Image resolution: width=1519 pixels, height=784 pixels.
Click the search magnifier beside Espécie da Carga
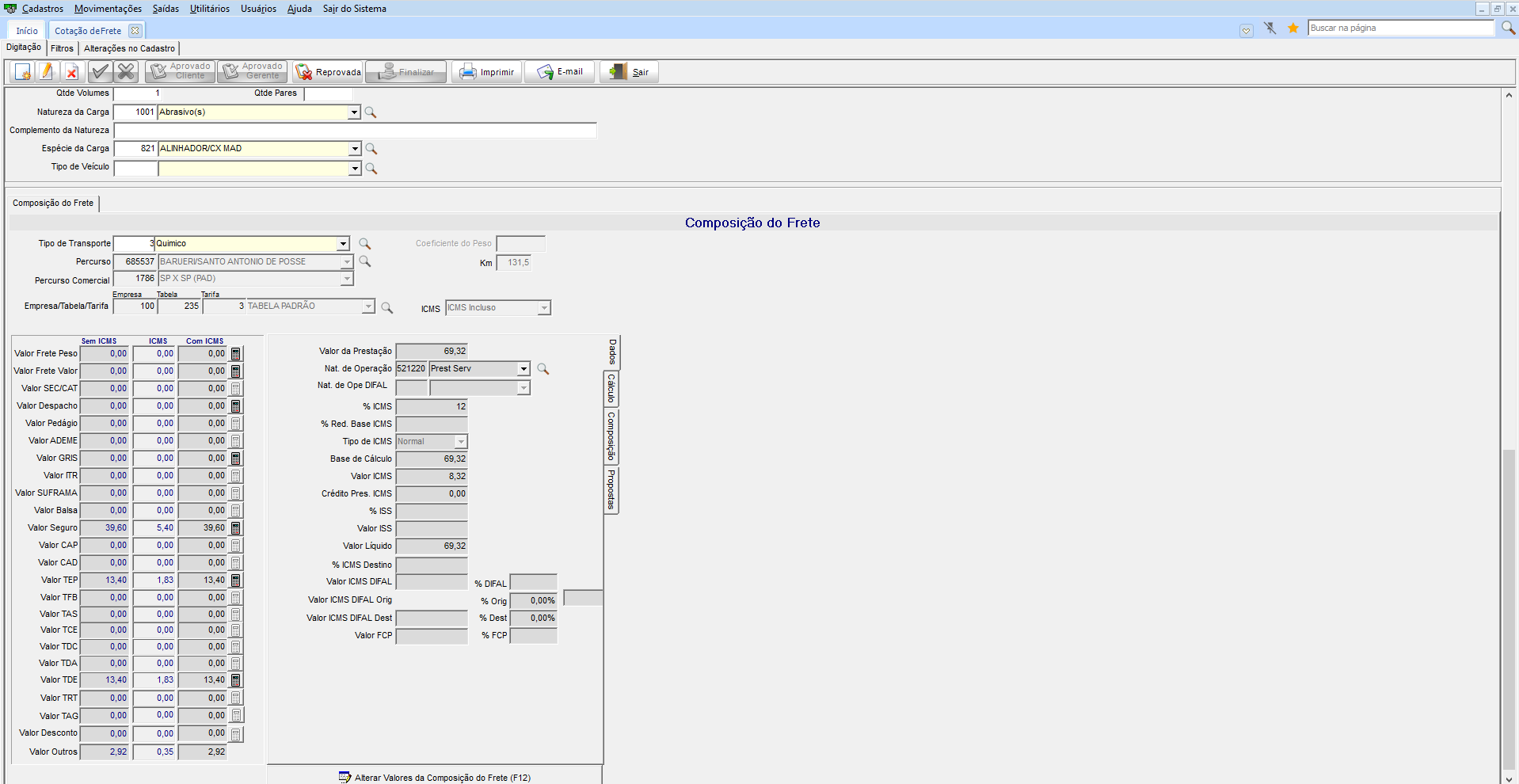371,149
